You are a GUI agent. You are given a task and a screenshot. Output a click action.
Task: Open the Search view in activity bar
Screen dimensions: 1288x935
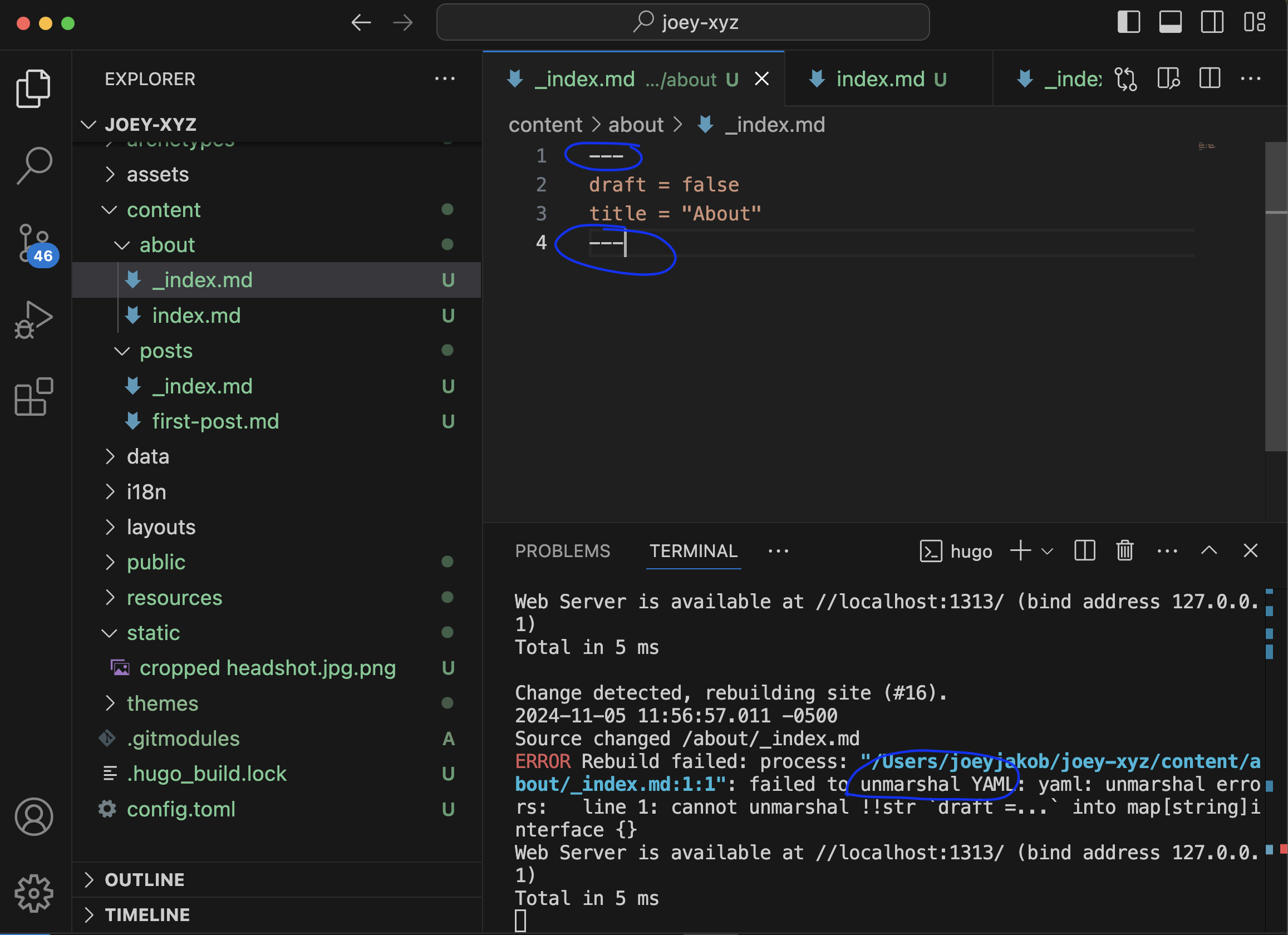tap(34, 165)
